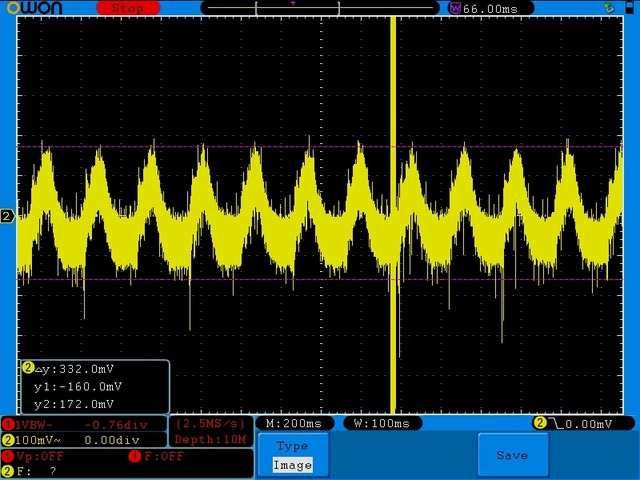Click the channel 2 trigger level 0.00mV indicator

click(574, 424)
